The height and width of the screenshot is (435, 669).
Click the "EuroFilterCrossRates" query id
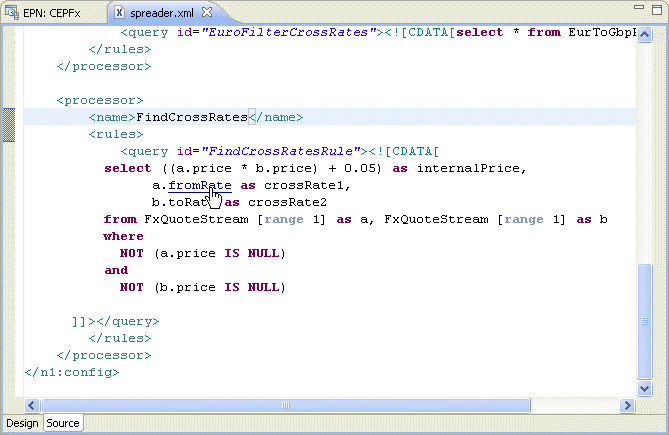coord(289,32)
